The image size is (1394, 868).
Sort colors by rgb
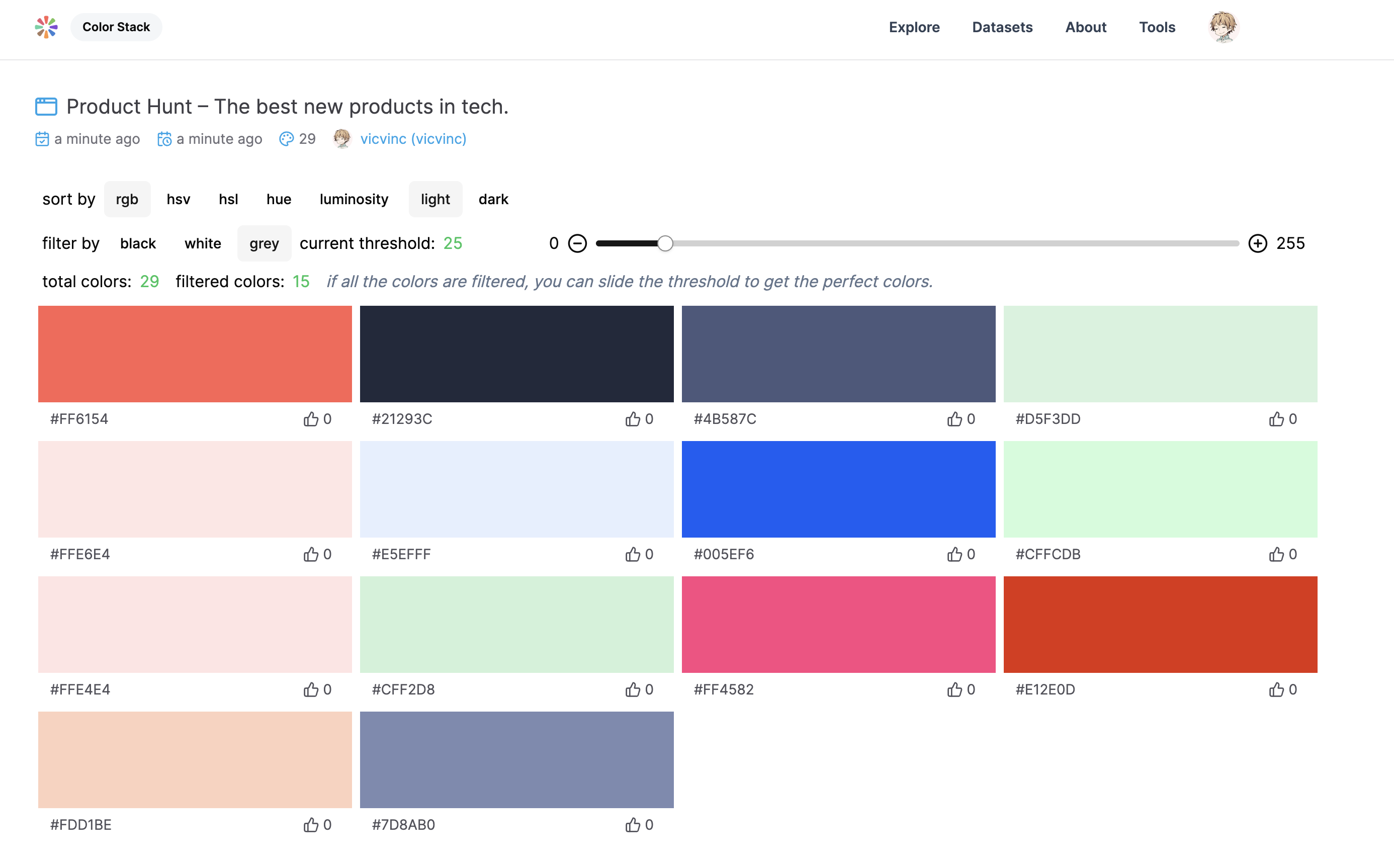[127, 199]
